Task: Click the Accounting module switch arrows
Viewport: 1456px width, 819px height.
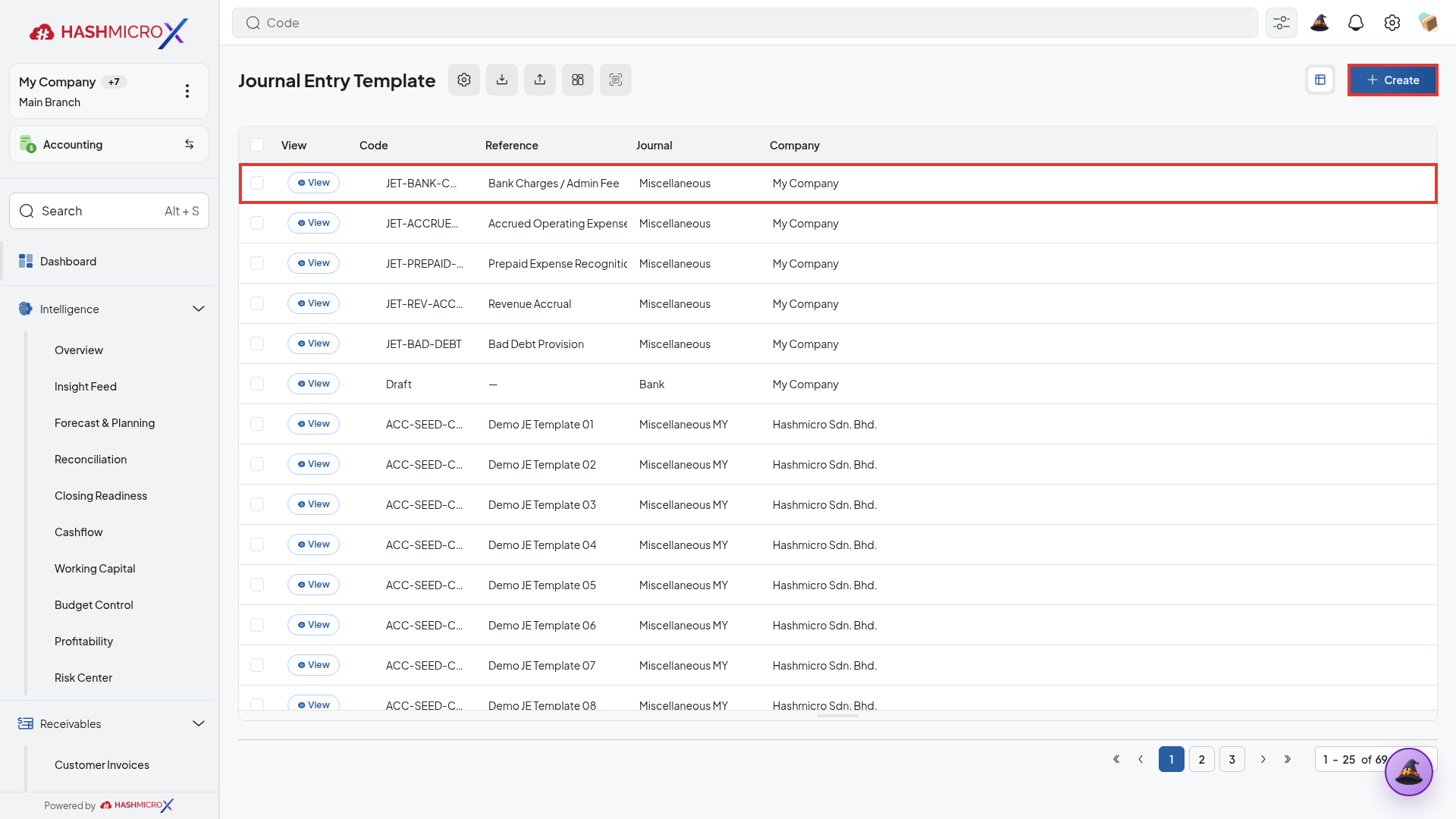Action: (x=190, y=144)
